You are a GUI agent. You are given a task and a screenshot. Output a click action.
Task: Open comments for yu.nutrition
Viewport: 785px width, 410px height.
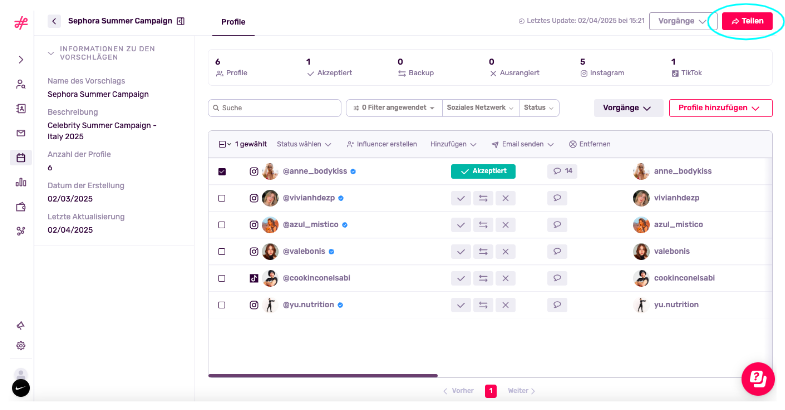[557, 305]
